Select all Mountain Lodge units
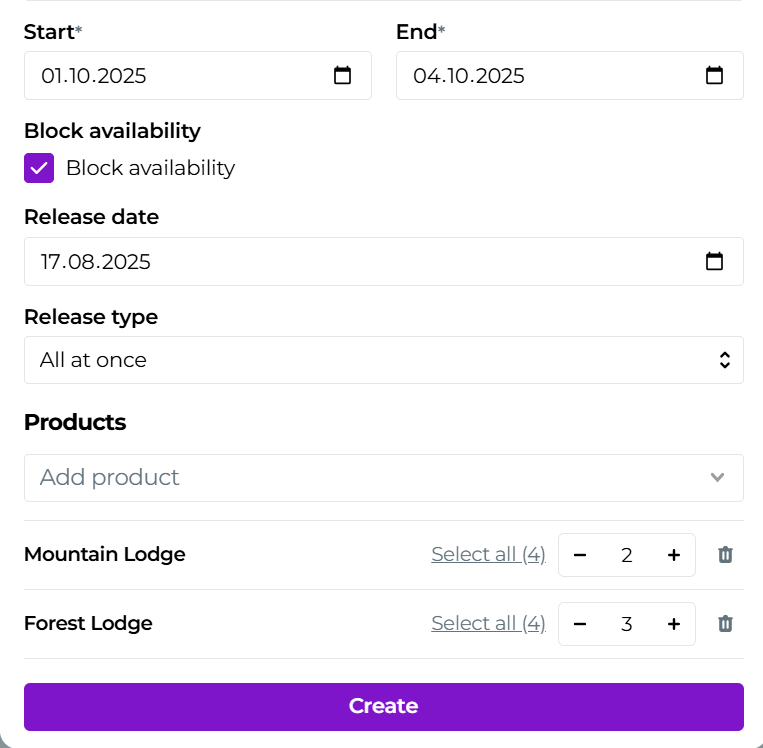This screenshot has width=763, height=748. [488, 555]
